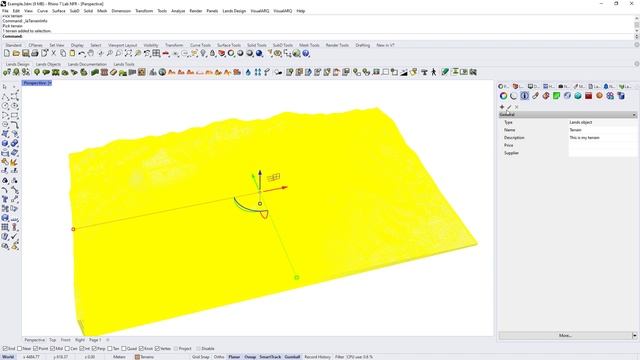The height and width of the screenshot is (360, 640).
Task: Click the wrench material properties icon
Action: click(x=535, y=96)
